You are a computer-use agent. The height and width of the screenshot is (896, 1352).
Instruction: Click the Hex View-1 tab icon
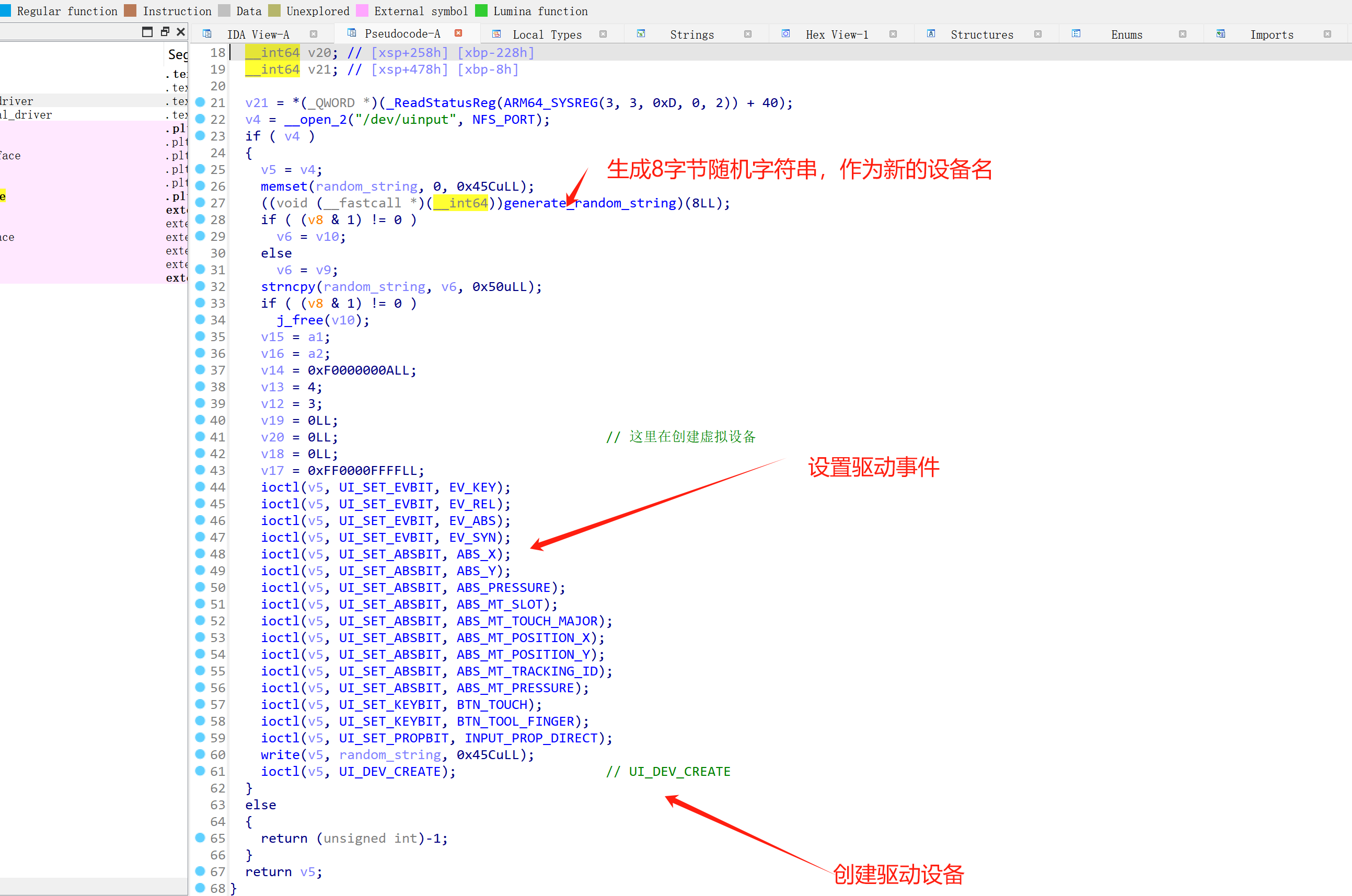click(785, 34)
